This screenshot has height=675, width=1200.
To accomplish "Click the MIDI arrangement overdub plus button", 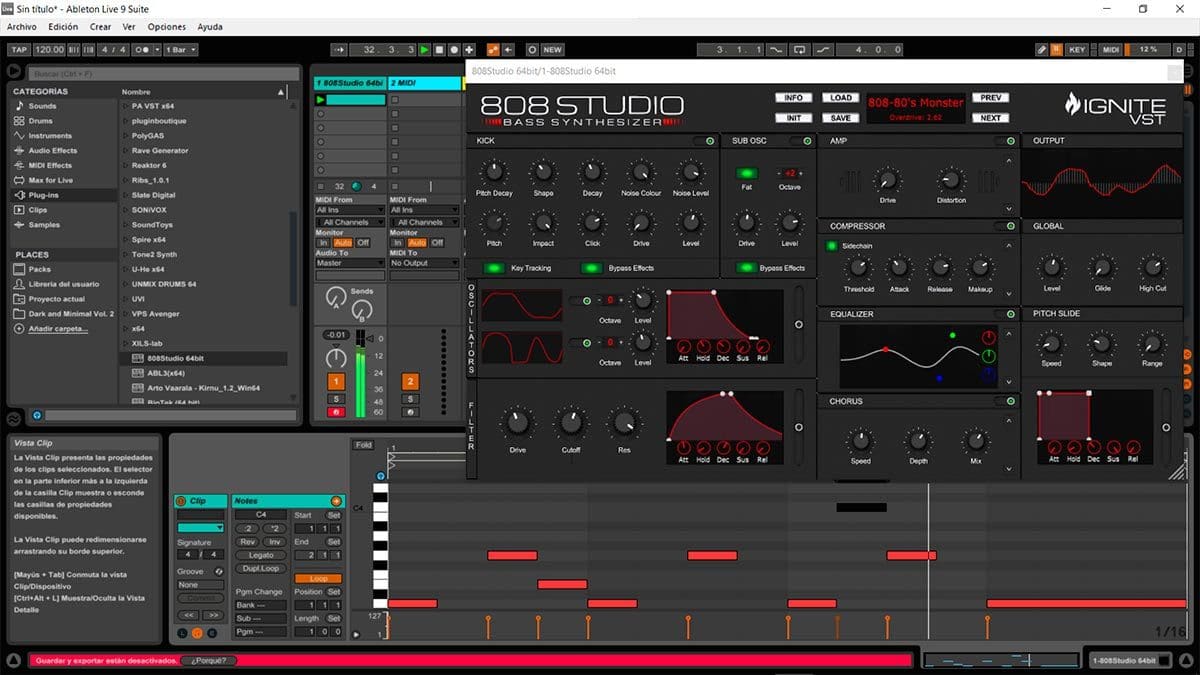I will 469,49.
